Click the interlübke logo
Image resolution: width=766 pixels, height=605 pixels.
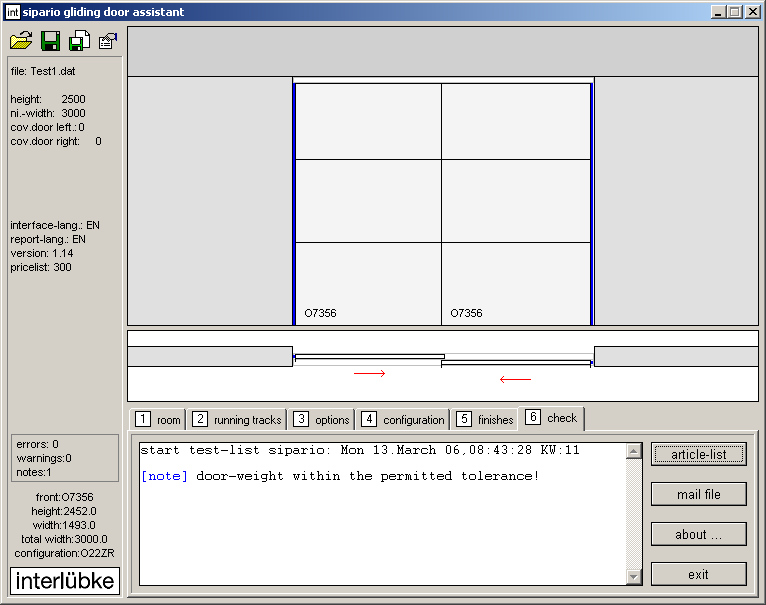click(65, 581)
